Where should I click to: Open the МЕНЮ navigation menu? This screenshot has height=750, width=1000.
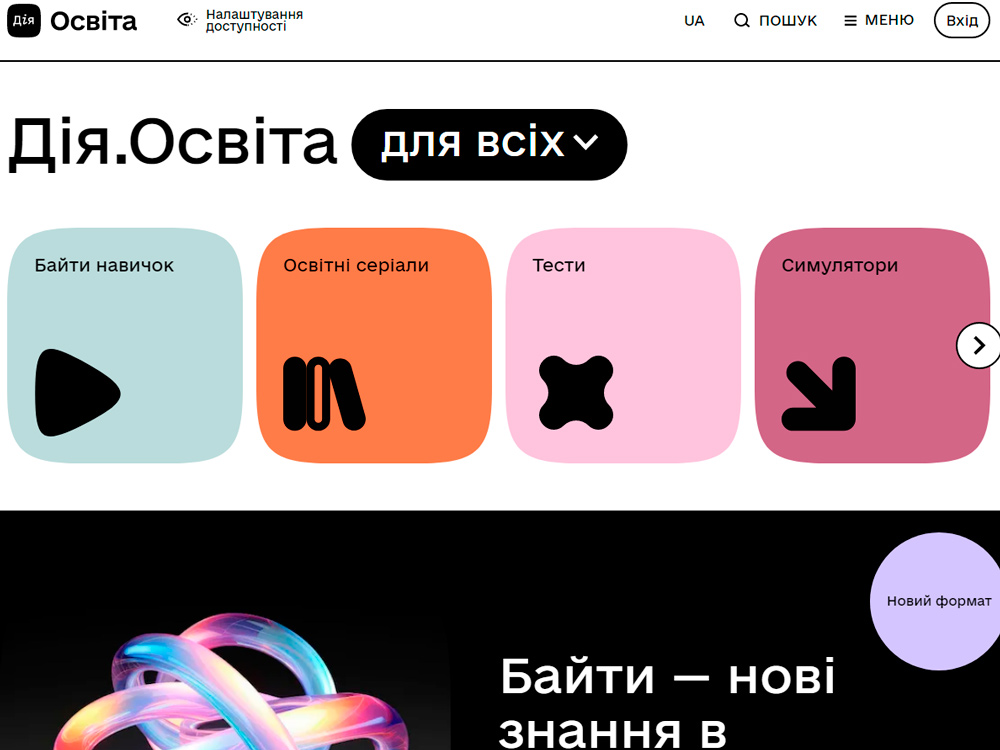click(889, 20)
